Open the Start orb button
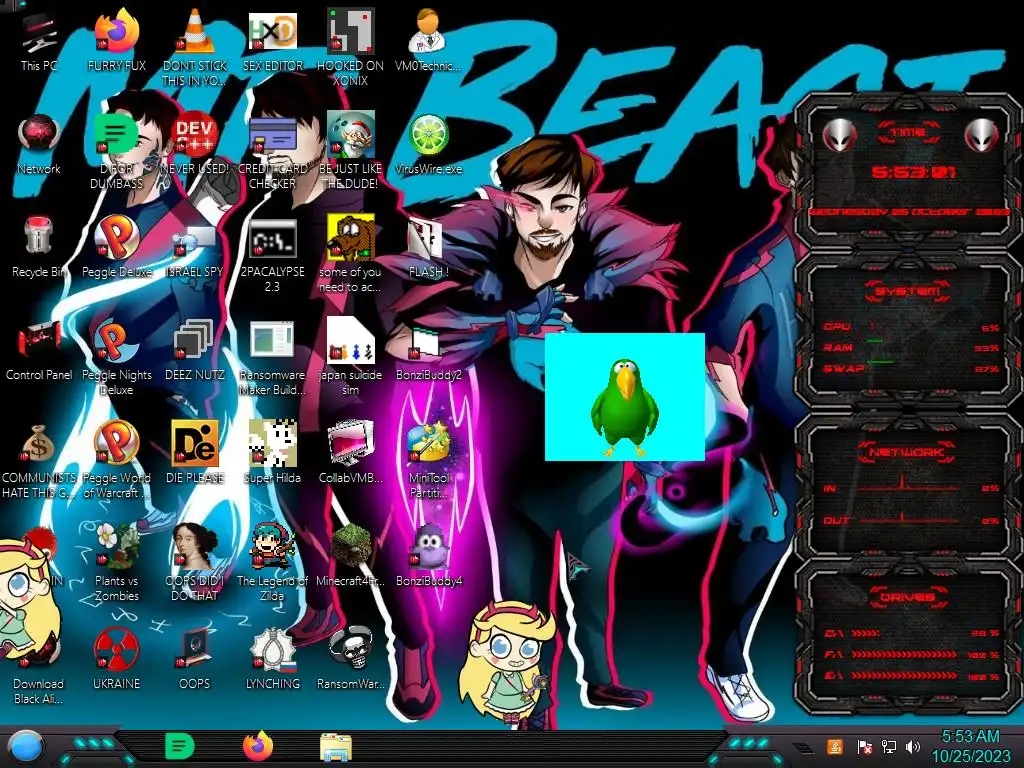 [x=24, y=748]
